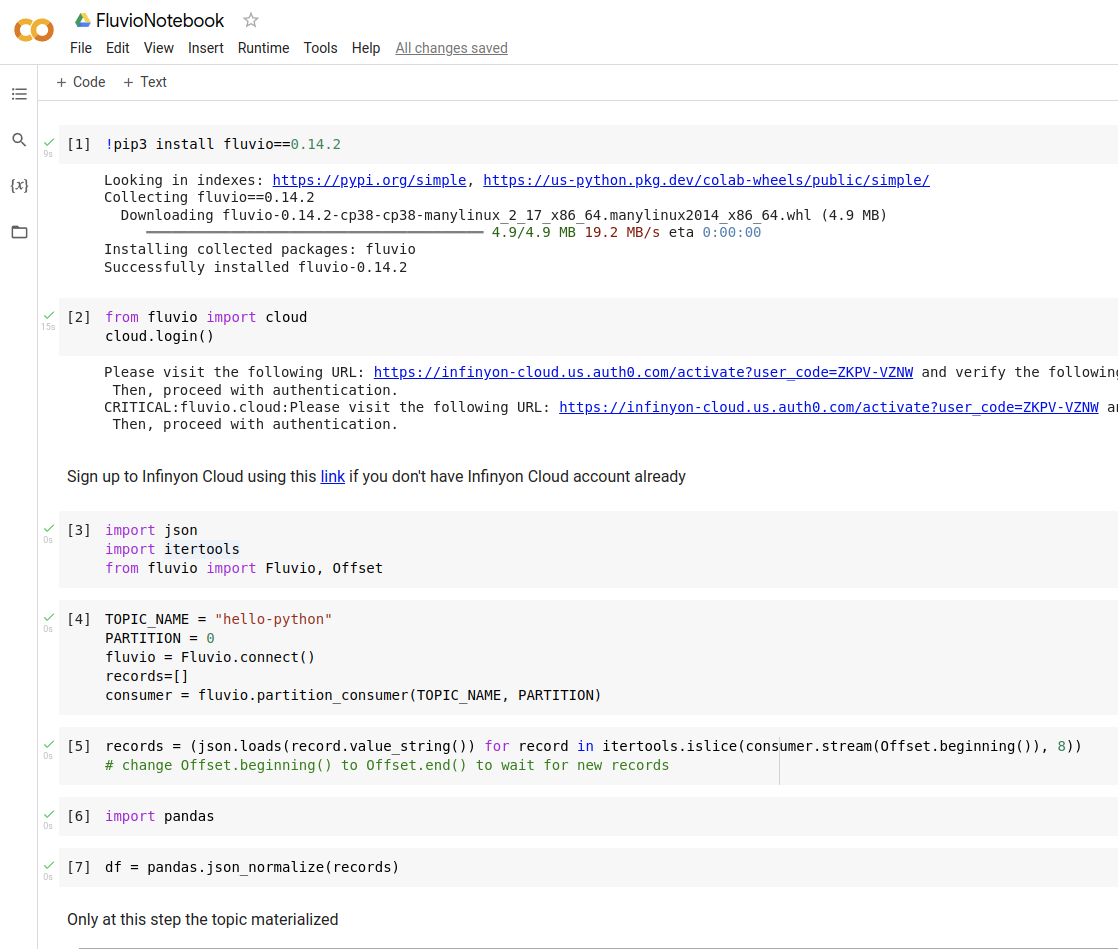Add a new text cell
1118x949 pixels.
144,82
